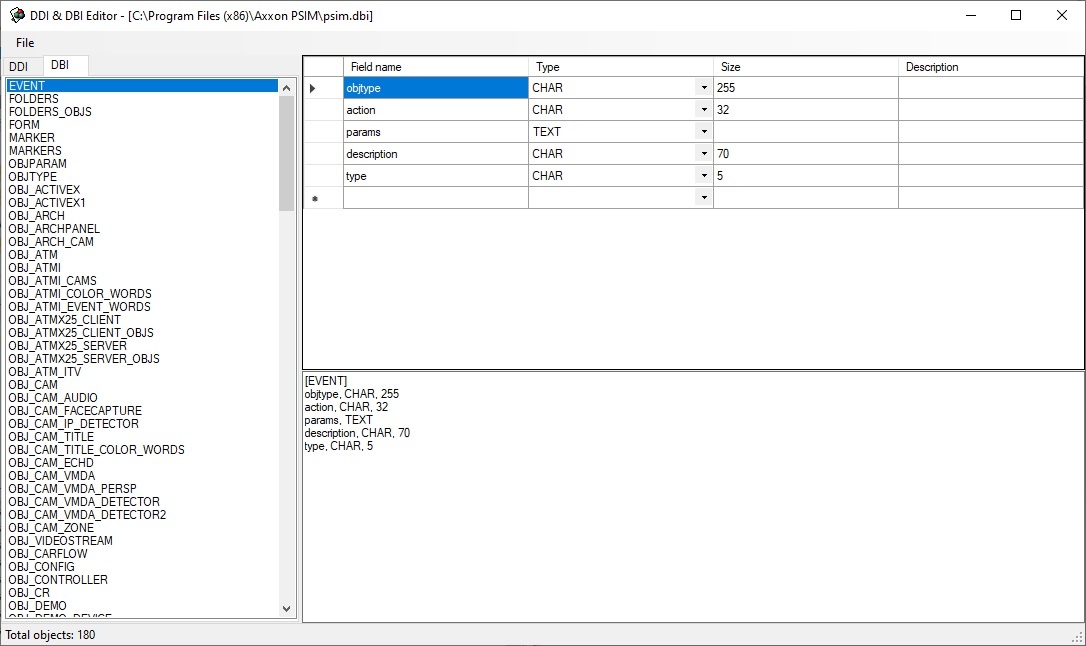
Task: Select row header arrow for objtype row
Action: 313,88
